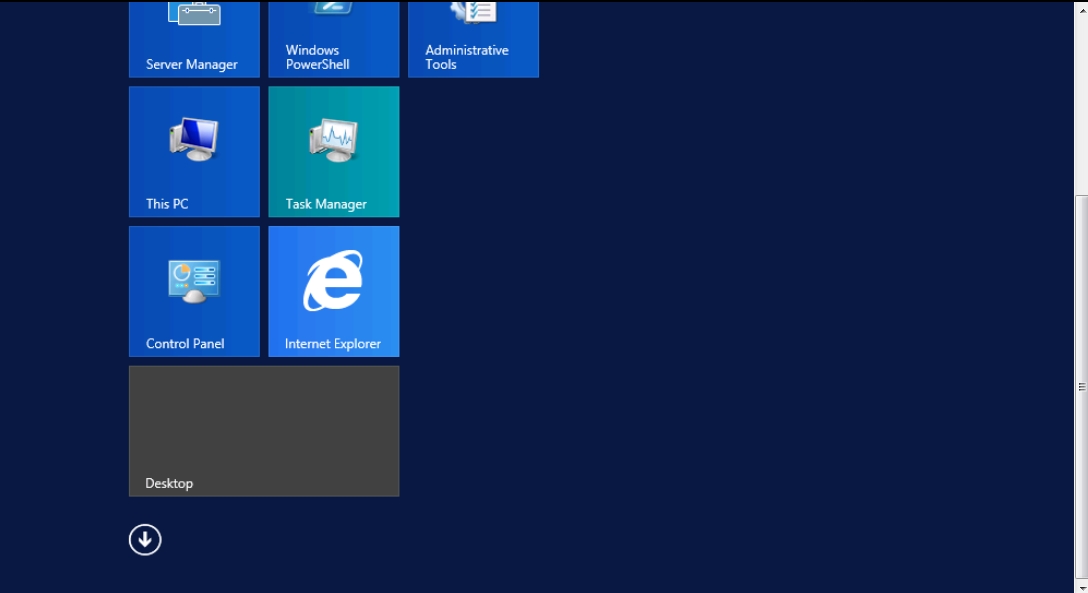This screenshot has width=1088, height=593.
Task: Open the This PC tile
Action: point(194,152)
